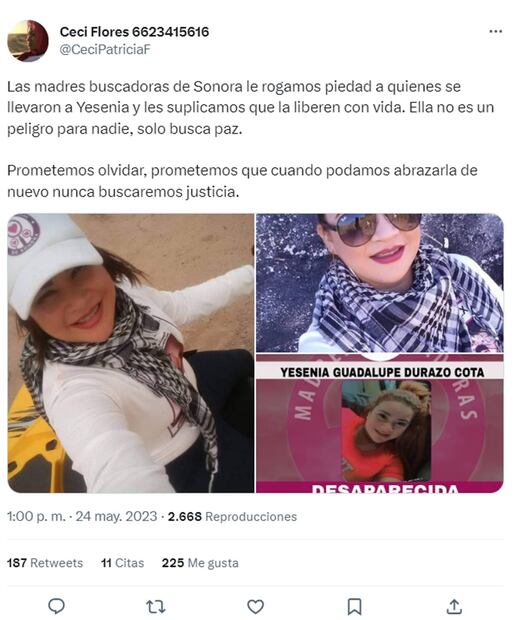The height and width of the screenshot is (620, 514).
Task: Retweet using the arrows icon
Action: tap(156, 606)
